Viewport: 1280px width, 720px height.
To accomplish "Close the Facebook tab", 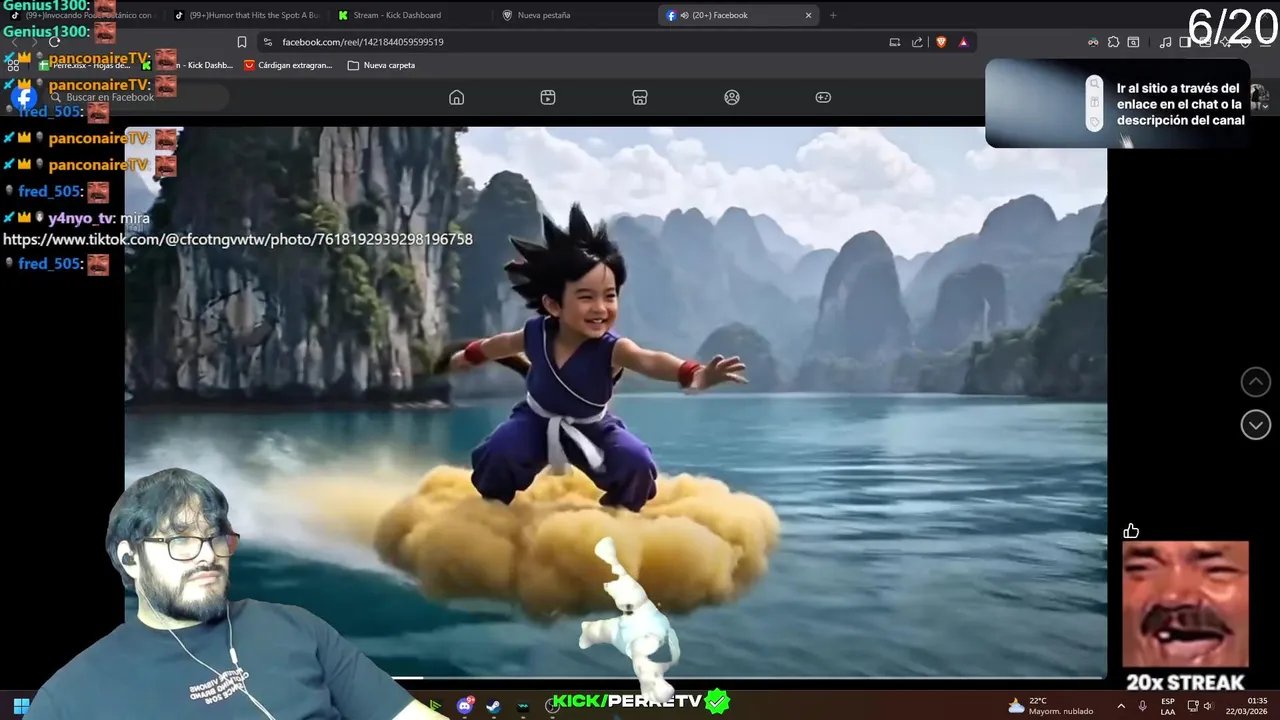I will click(808, 15).
